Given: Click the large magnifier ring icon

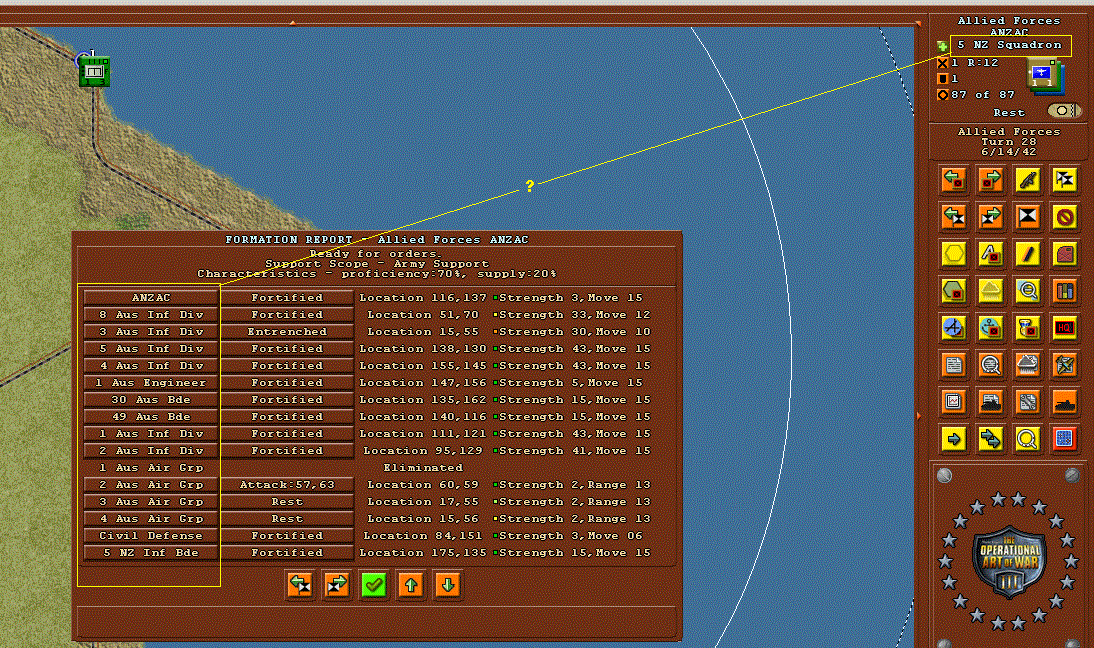Looking at the screenshot, I should point(1028,439).
